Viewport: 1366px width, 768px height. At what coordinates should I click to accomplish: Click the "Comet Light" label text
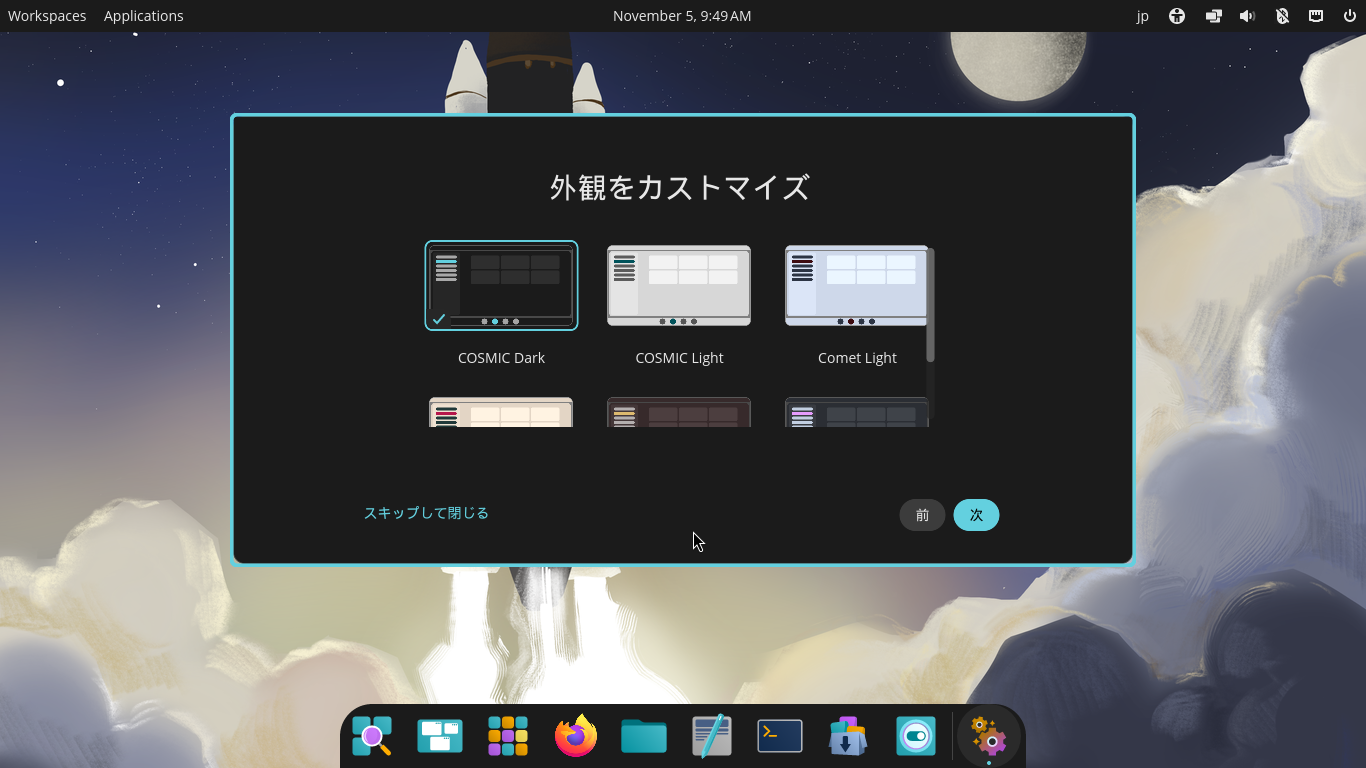(x=857, y=358)
